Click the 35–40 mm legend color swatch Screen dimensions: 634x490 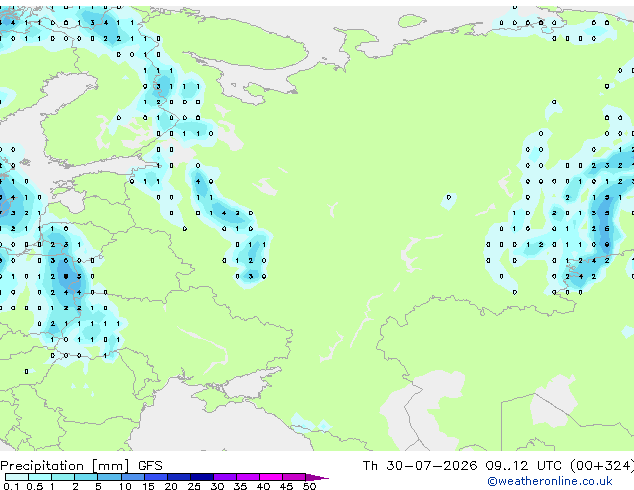tap(247, 477)
